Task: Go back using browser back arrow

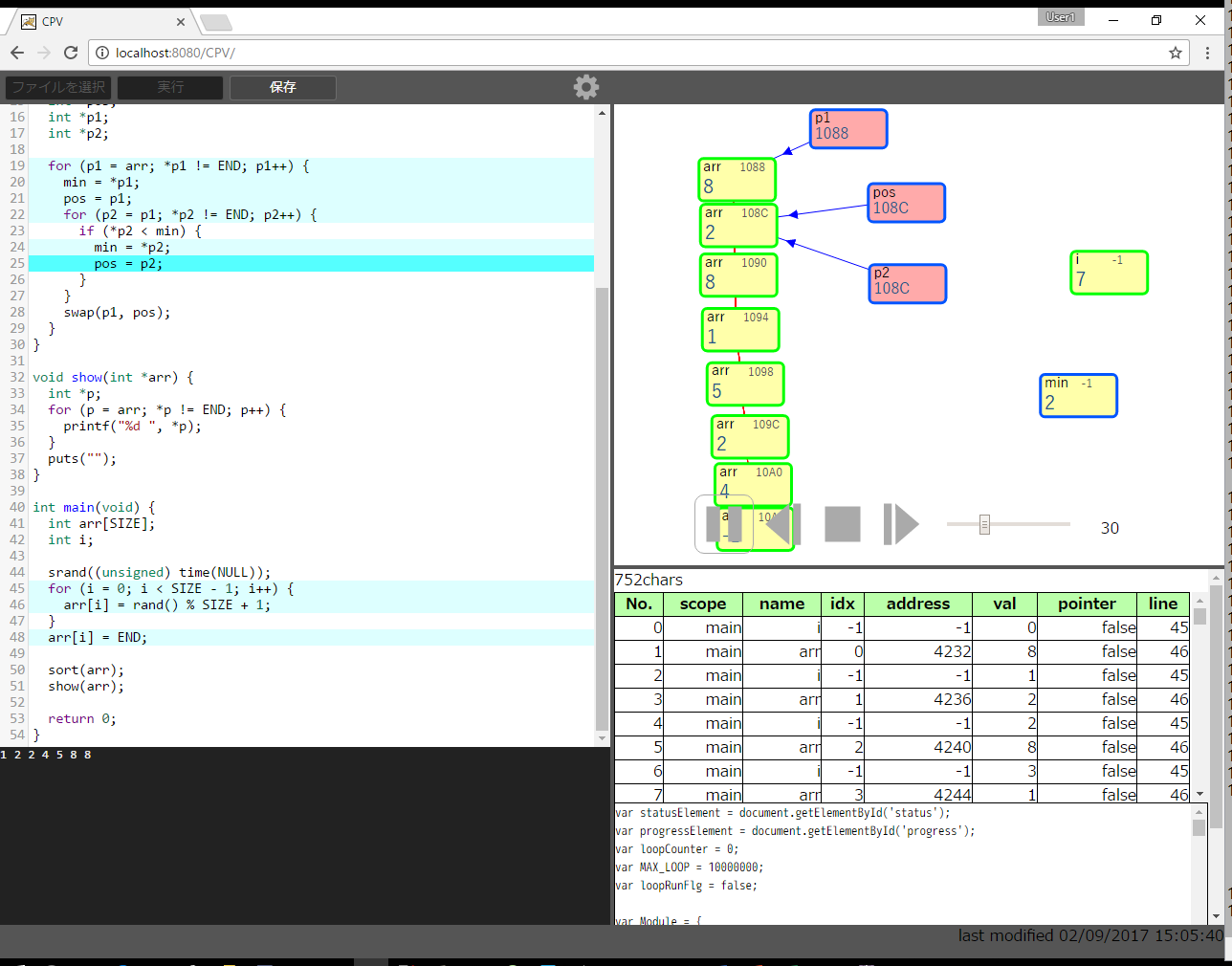Action: pyautogui.click(x=17, y=53)
